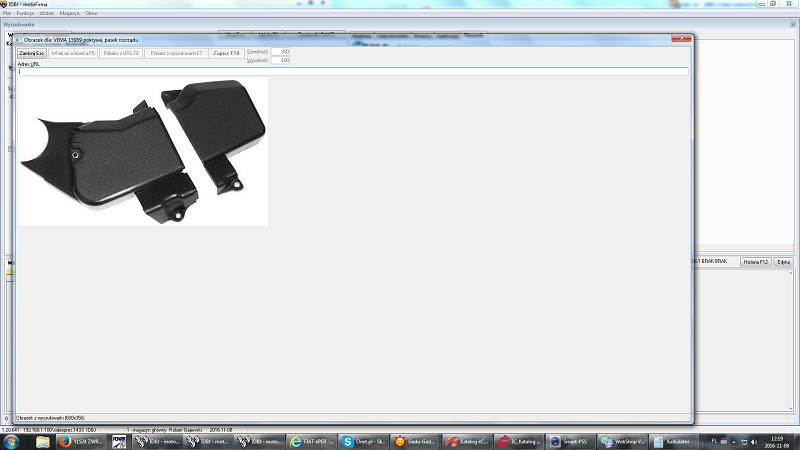Focus the Wysokość height field
This screenshot has height=450, width=800.
[x=281, y=60]
